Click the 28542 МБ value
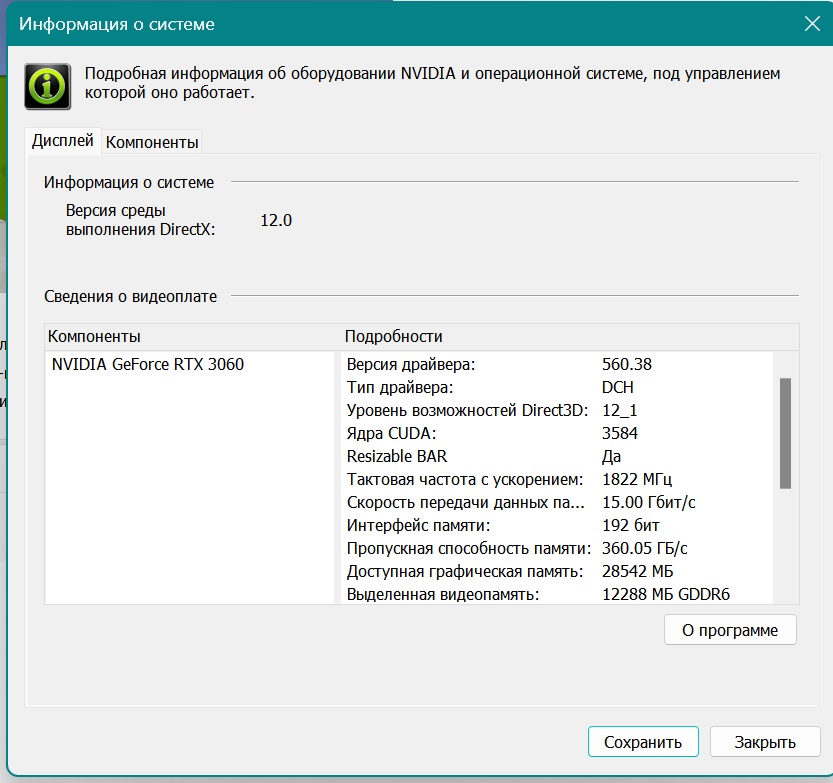Viewport: 833px width, 783px height. click(638, 571)
